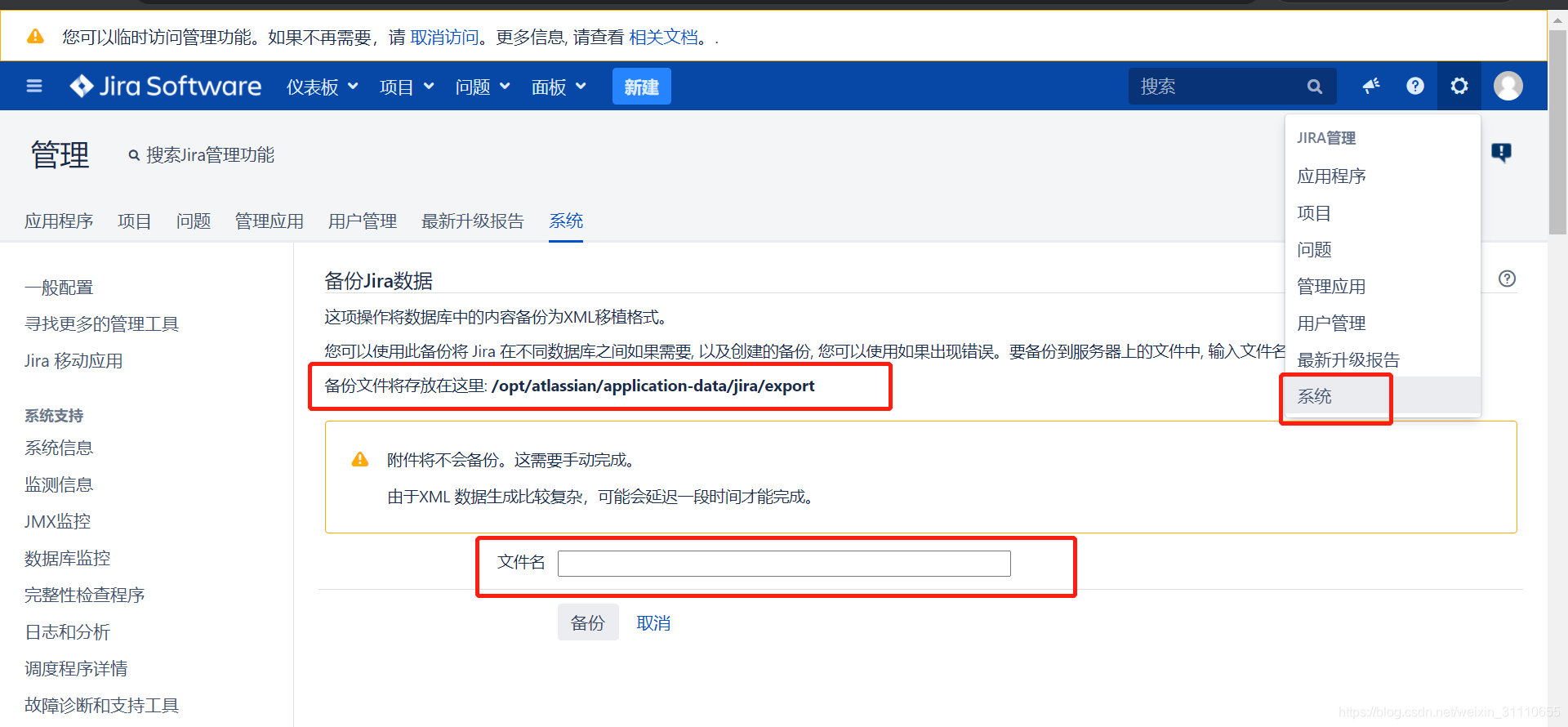Click the Jira Software logo

(166, 86)
